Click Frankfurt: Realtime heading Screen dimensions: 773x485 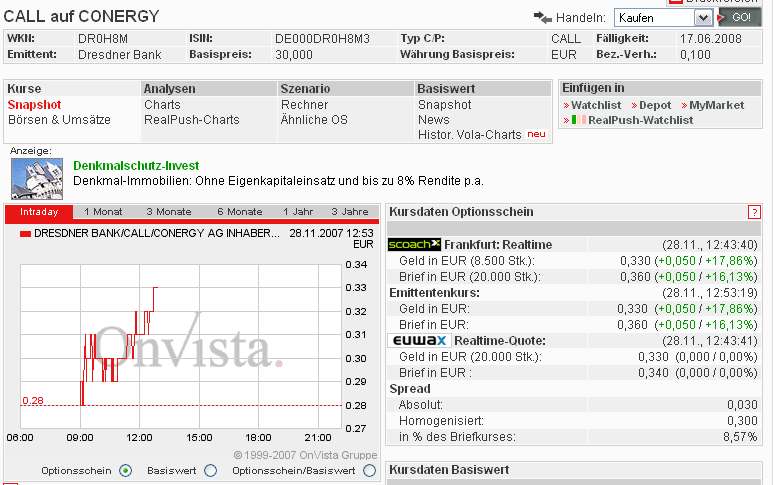click(x=498, y=244)
